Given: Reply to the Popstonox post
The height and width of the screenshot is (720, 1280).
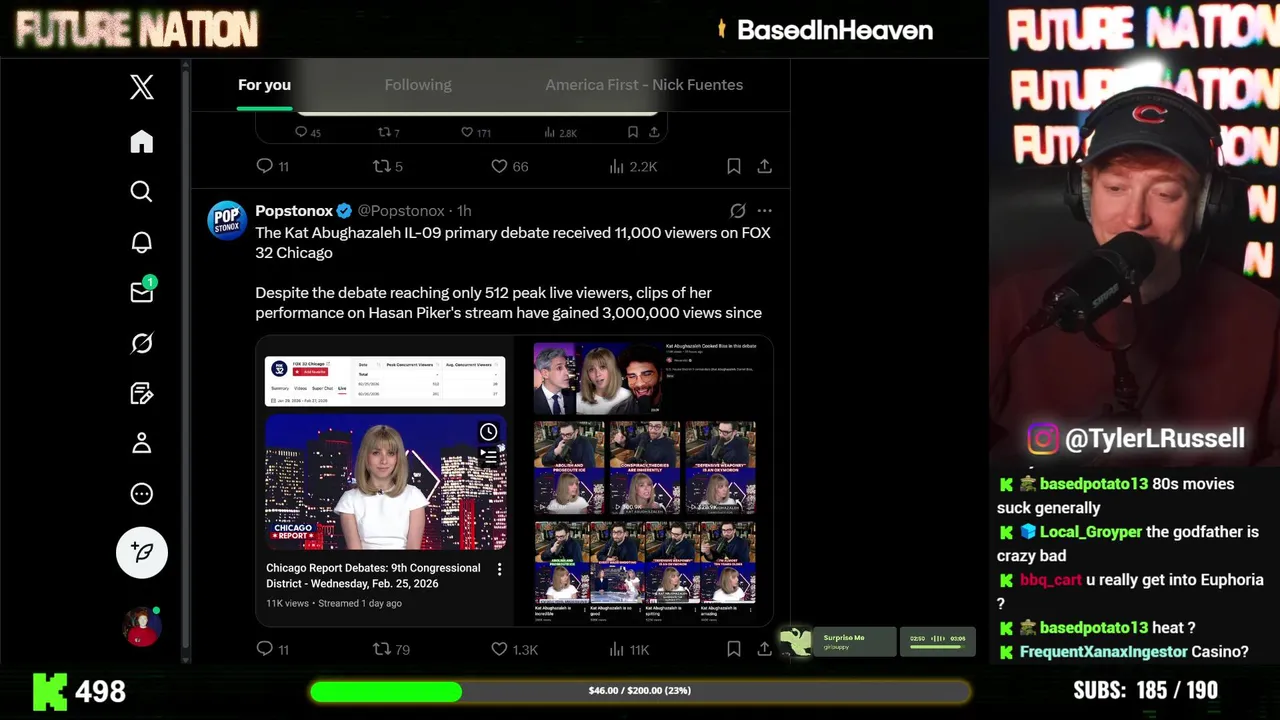Looking at the screenshot, I should coord(272,649).
